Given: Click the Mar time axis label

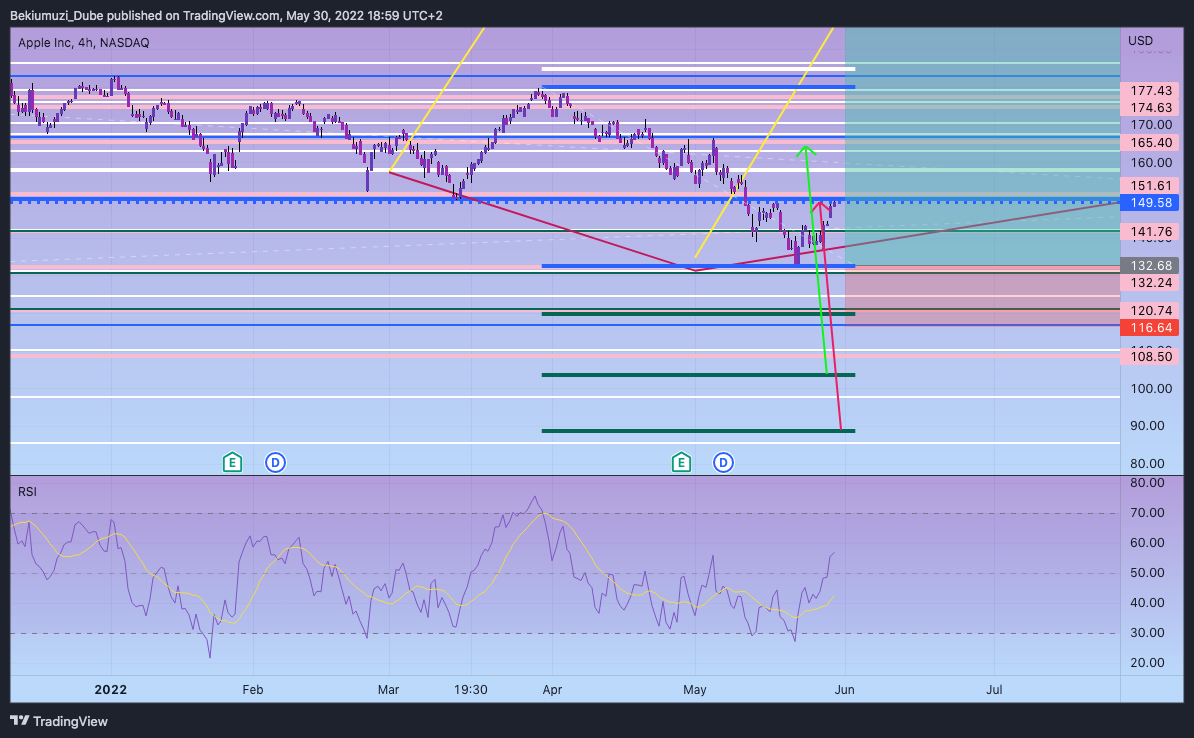Looking at the screenshot, I should pos(388,689).
